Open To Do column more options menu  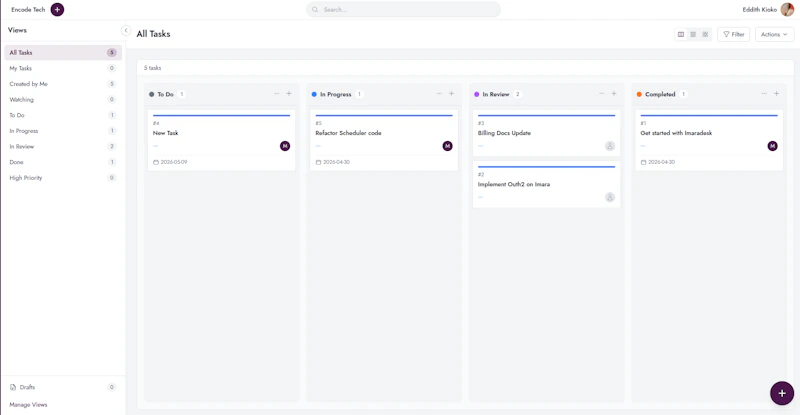277,94
